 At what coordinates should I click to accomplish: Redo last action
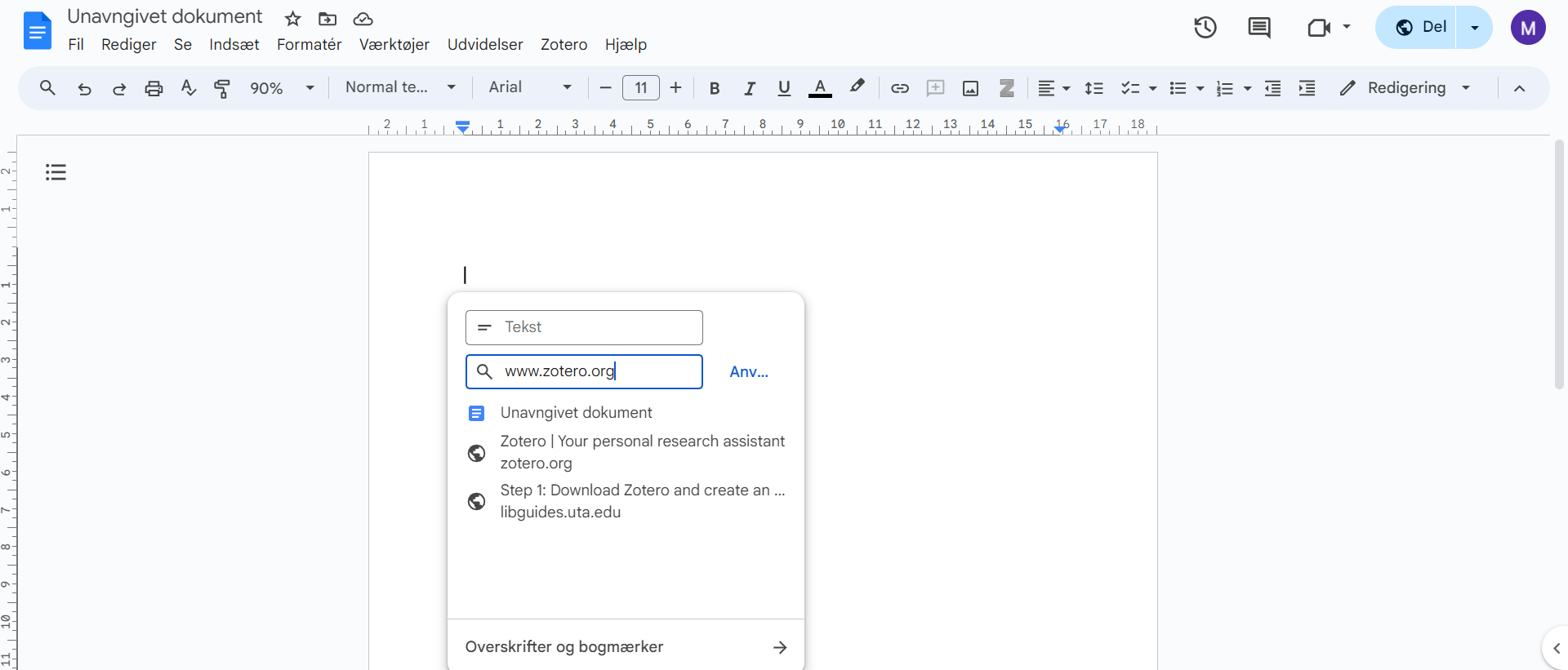click(x=119, y=88)
